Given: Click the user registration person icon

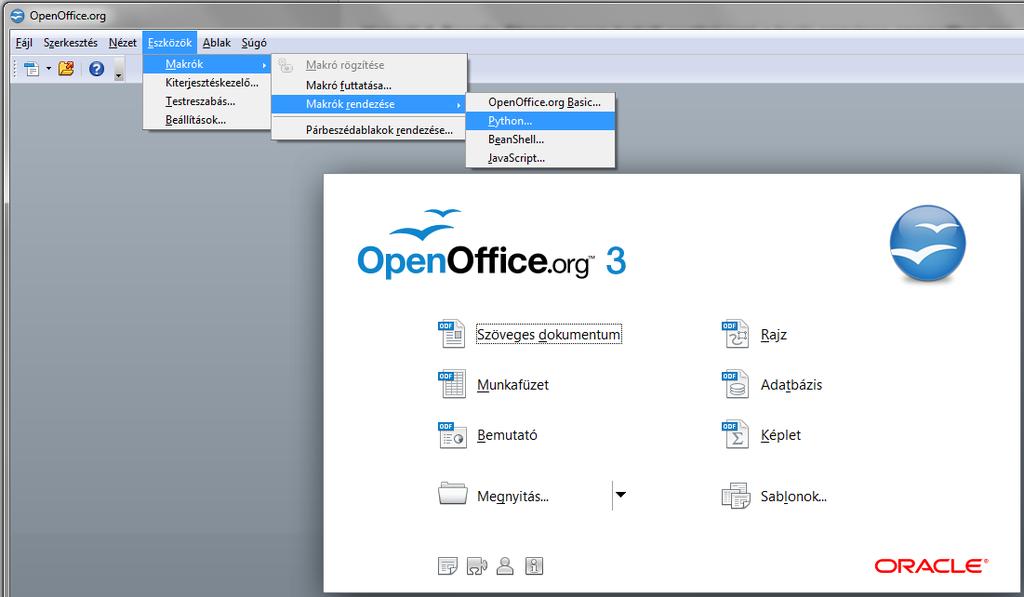Looking at the screenshot, I should tap(505, 566).
